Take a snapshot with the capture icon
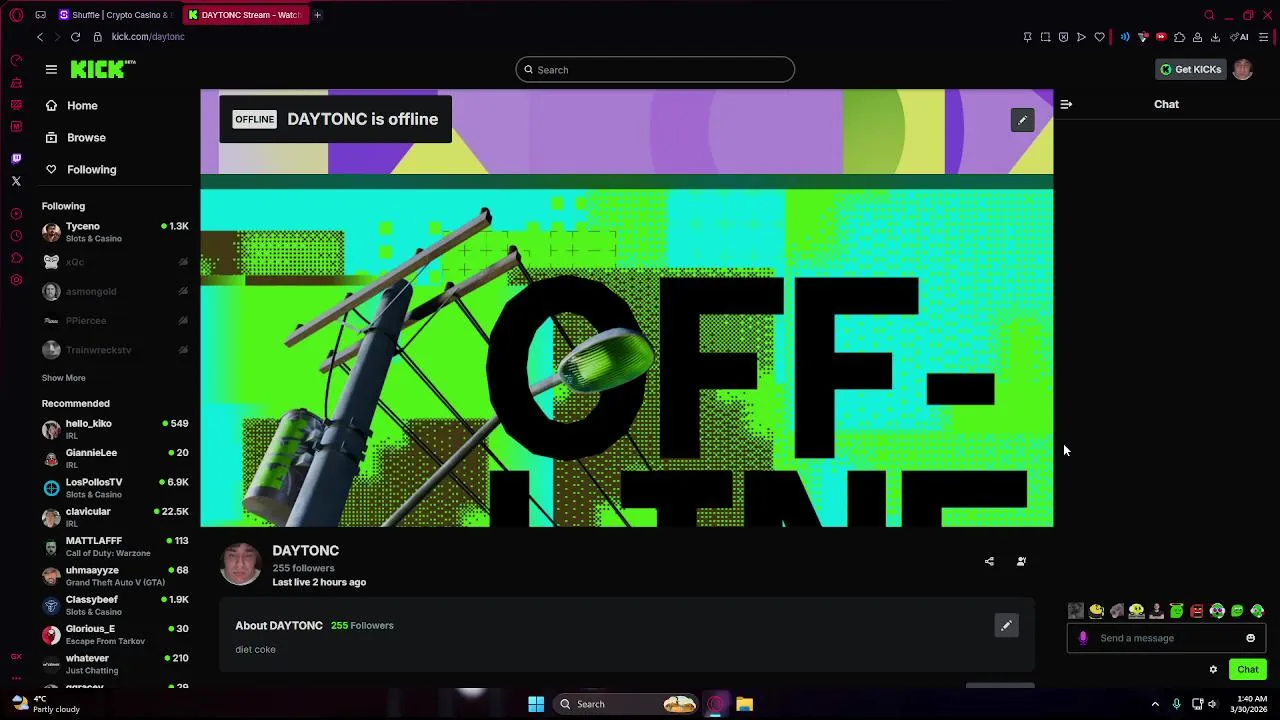This screenshot has width=1280, height=720. pos(1045,37)
